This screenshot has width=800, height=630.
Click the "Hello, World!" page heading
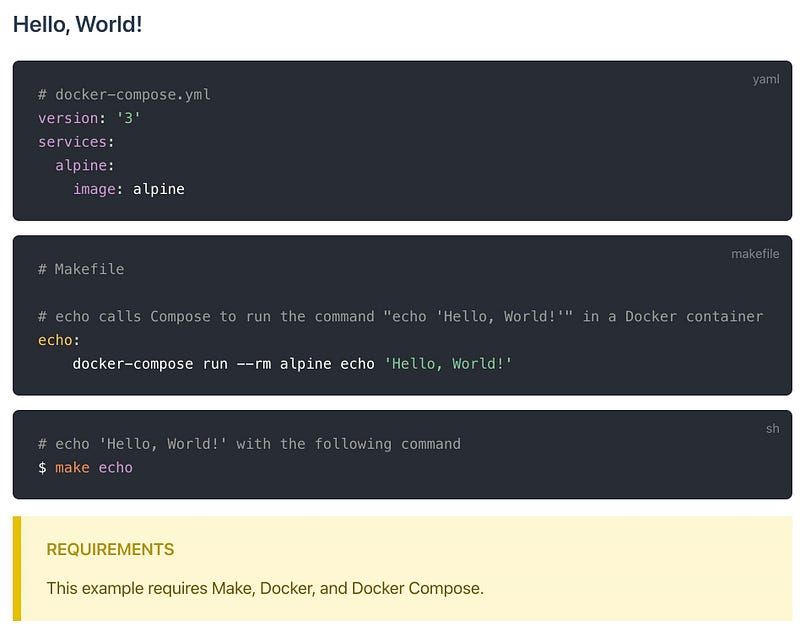tap(78, 24)
